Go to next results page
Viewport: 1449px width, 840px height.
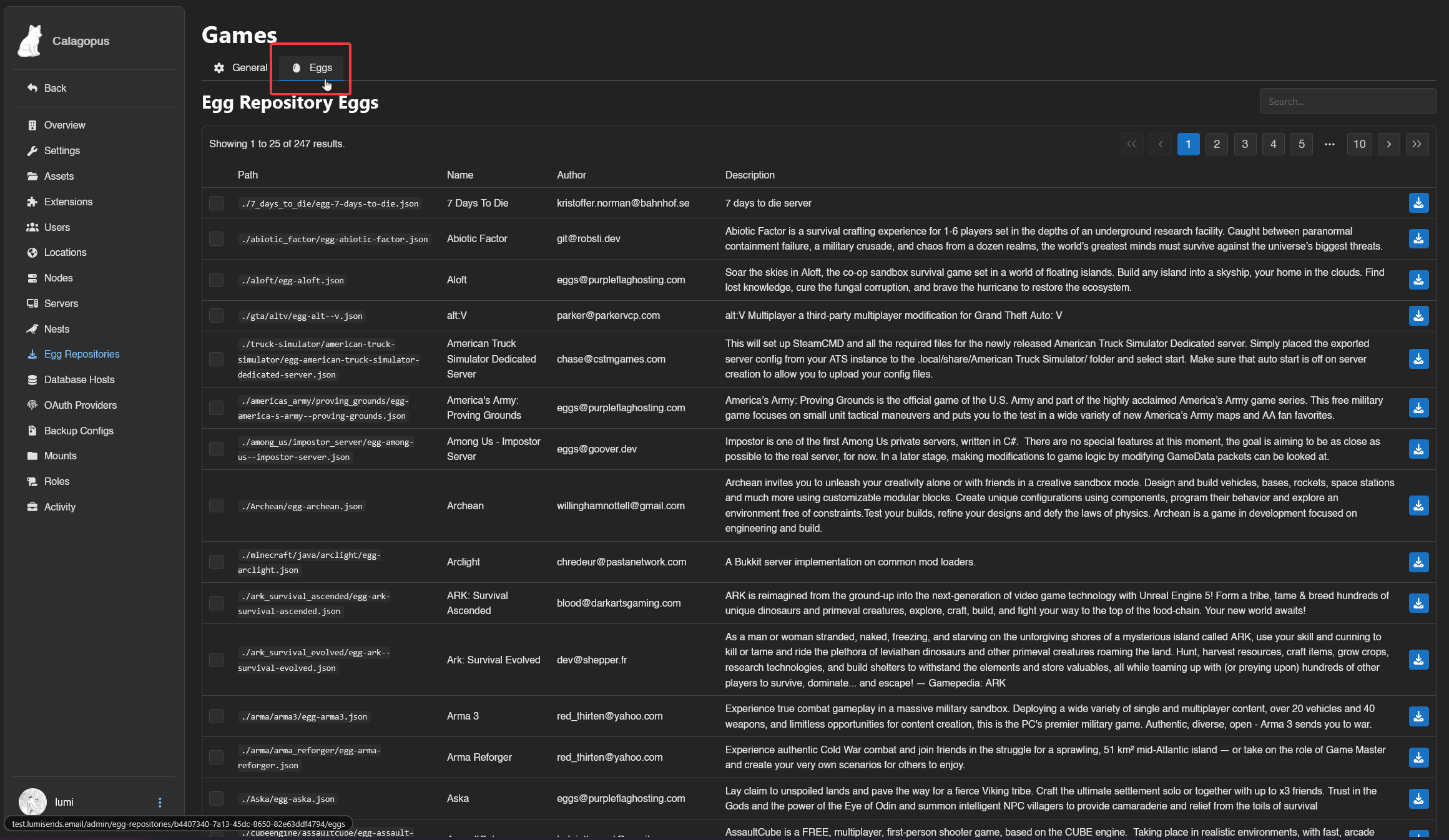tap(1388, 144)
